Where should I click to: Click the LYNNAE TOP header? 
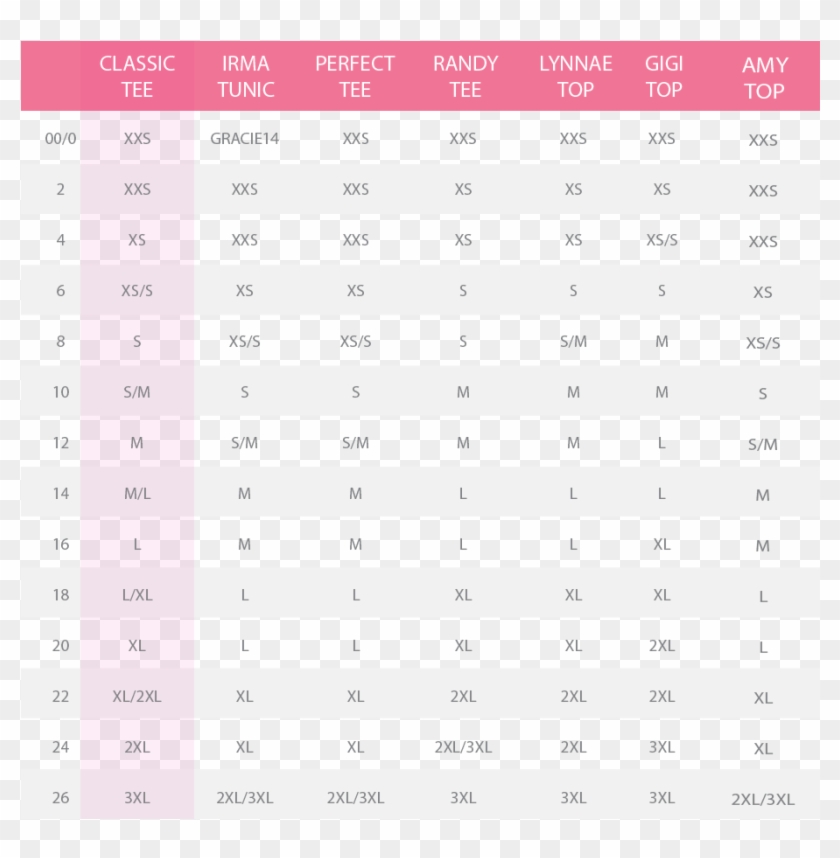(575, 76)
